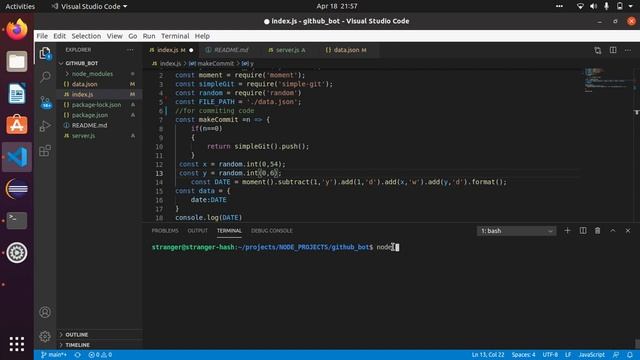Open the View menu
This screenshot has width=640, height=360.
(x=115, y=36)
